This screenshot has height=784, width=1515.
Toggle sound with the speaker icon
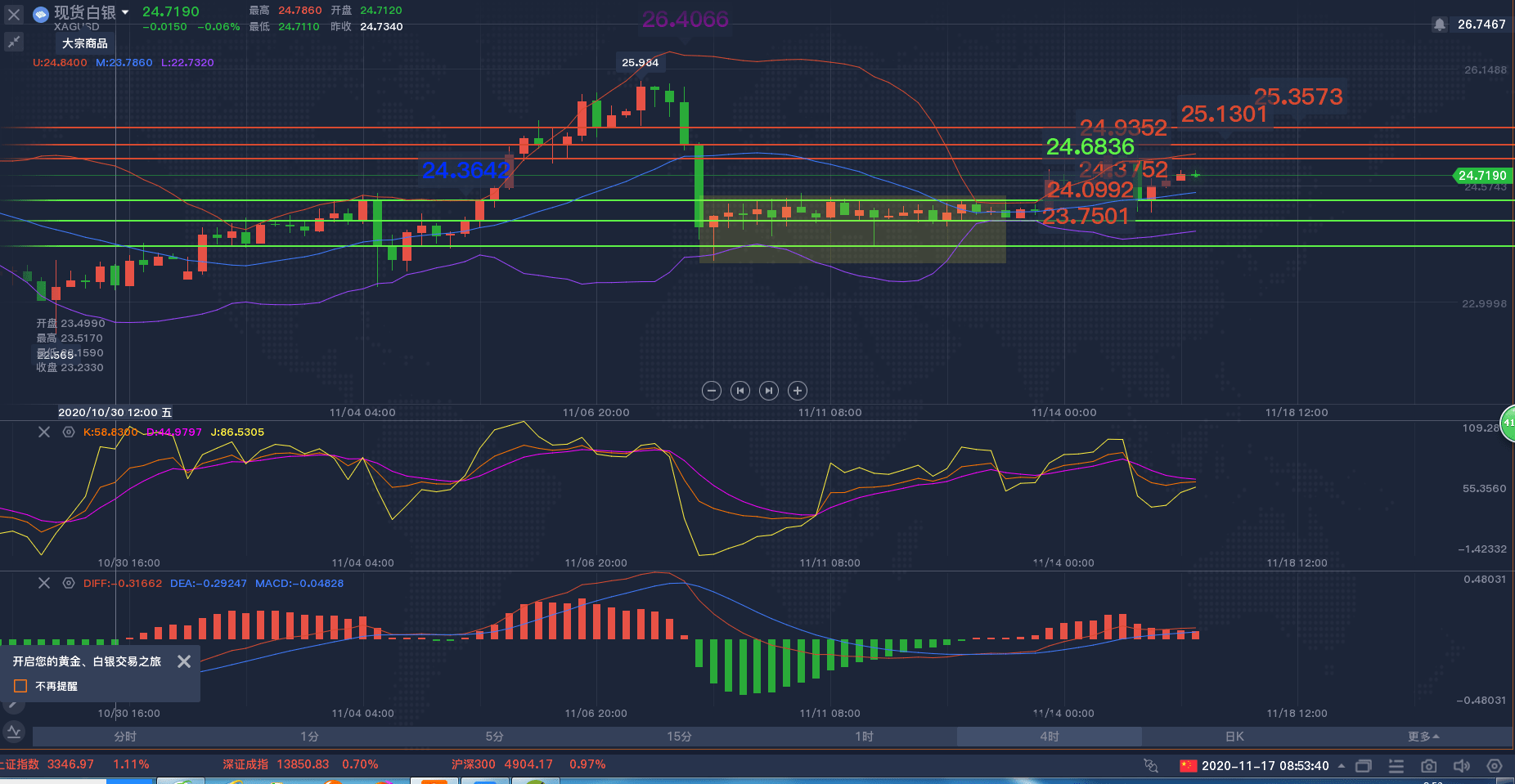(1462, 766)
